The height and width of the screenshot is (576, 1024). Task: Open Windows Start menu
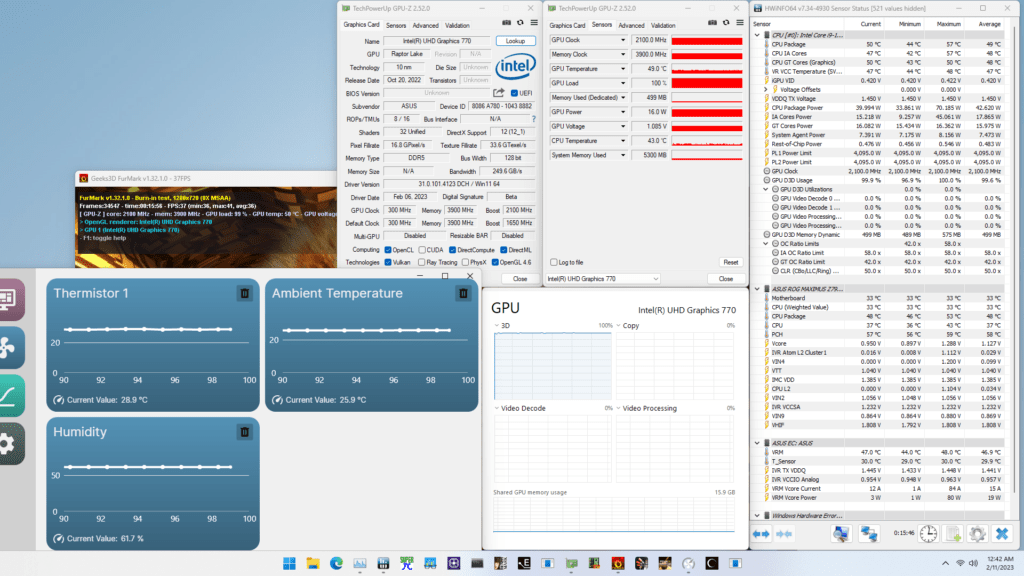[289, 564]
